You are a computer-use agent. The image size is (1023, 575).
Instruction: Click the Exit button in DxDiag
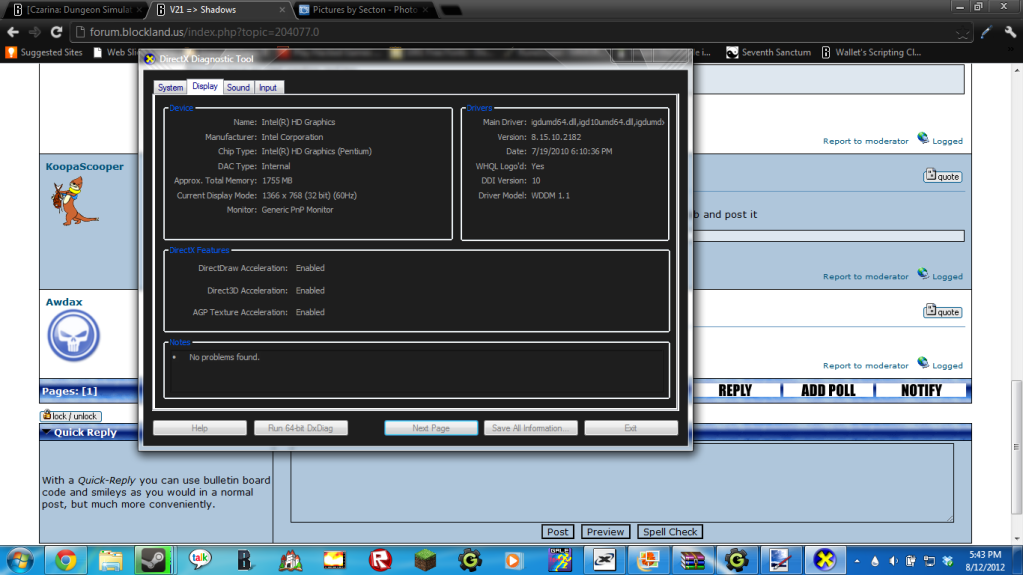(631, 428)
